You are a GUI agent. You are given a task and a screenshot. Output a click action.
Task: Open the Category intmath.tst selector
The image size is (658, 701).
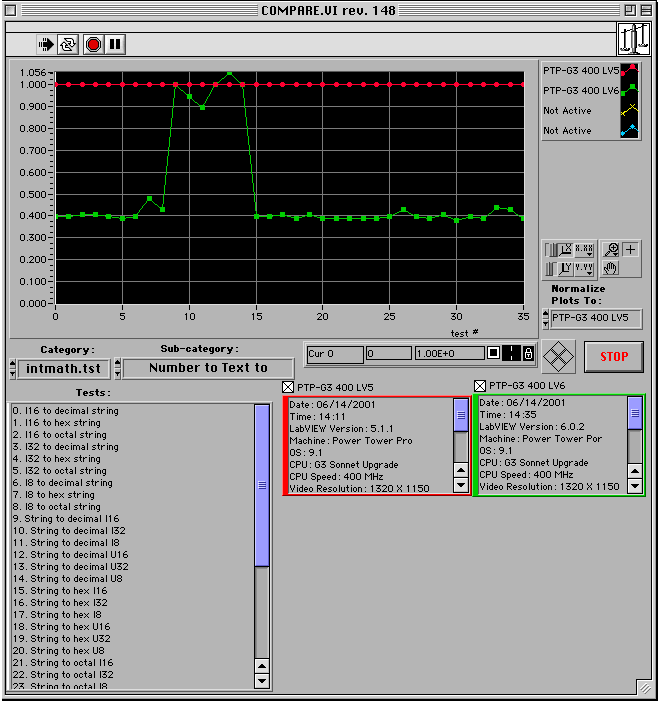pos(62,369)
